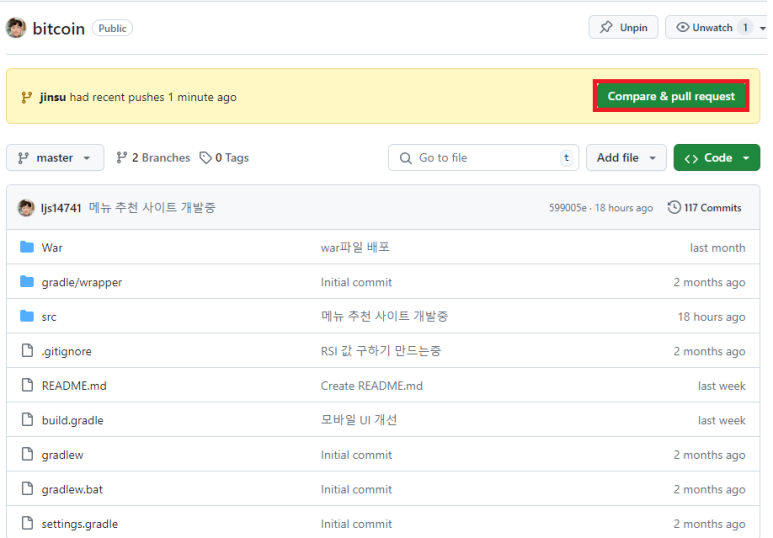Open the War folder
Viewport: 773px width, 538px height.
click(x=52, y=248)
